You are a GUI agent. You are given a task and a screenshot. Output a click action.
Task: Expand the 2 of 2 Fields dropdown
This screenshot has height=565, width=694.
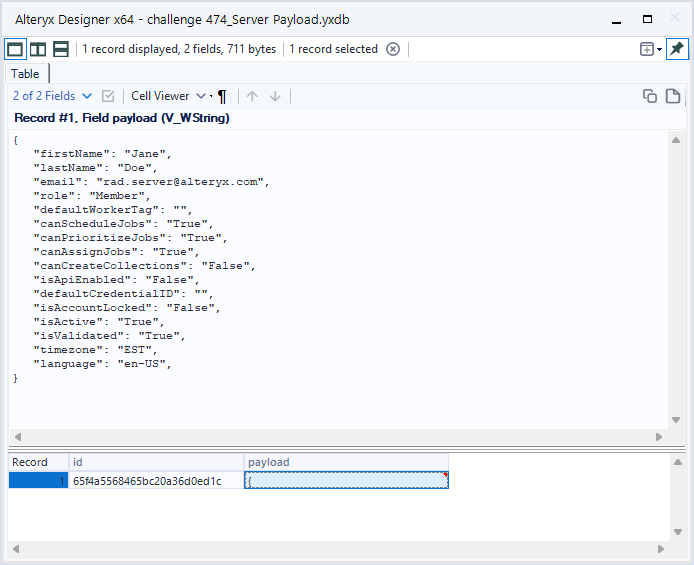tap(52, 96)
